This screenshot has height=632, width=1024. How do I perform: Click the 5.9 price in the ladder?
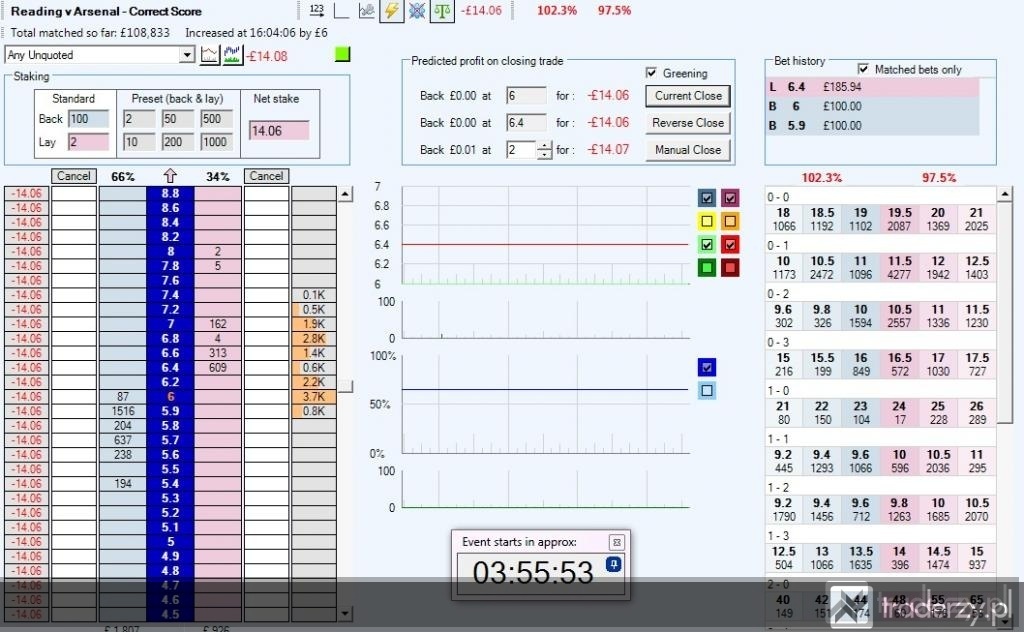[170, 411]
